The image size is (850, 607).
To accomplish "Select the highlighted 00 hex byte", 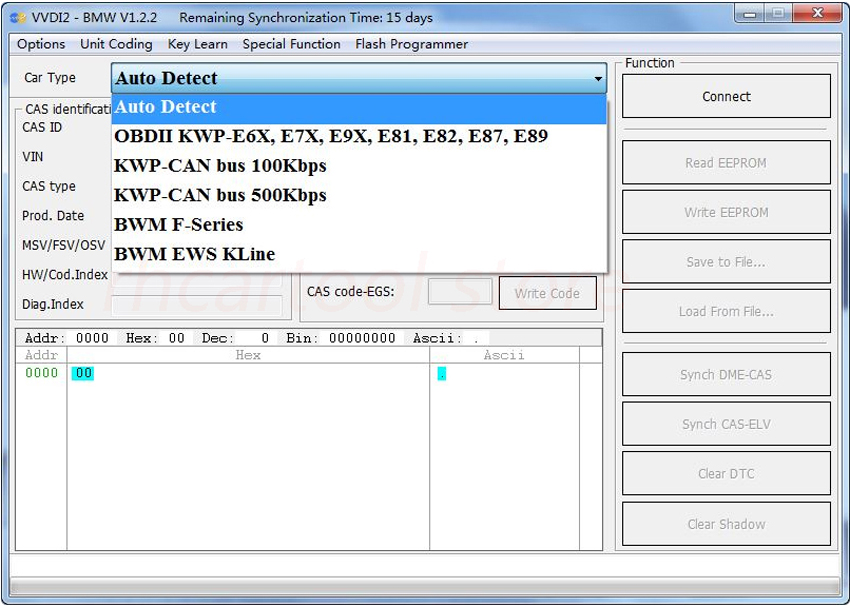I will point(82,373).
